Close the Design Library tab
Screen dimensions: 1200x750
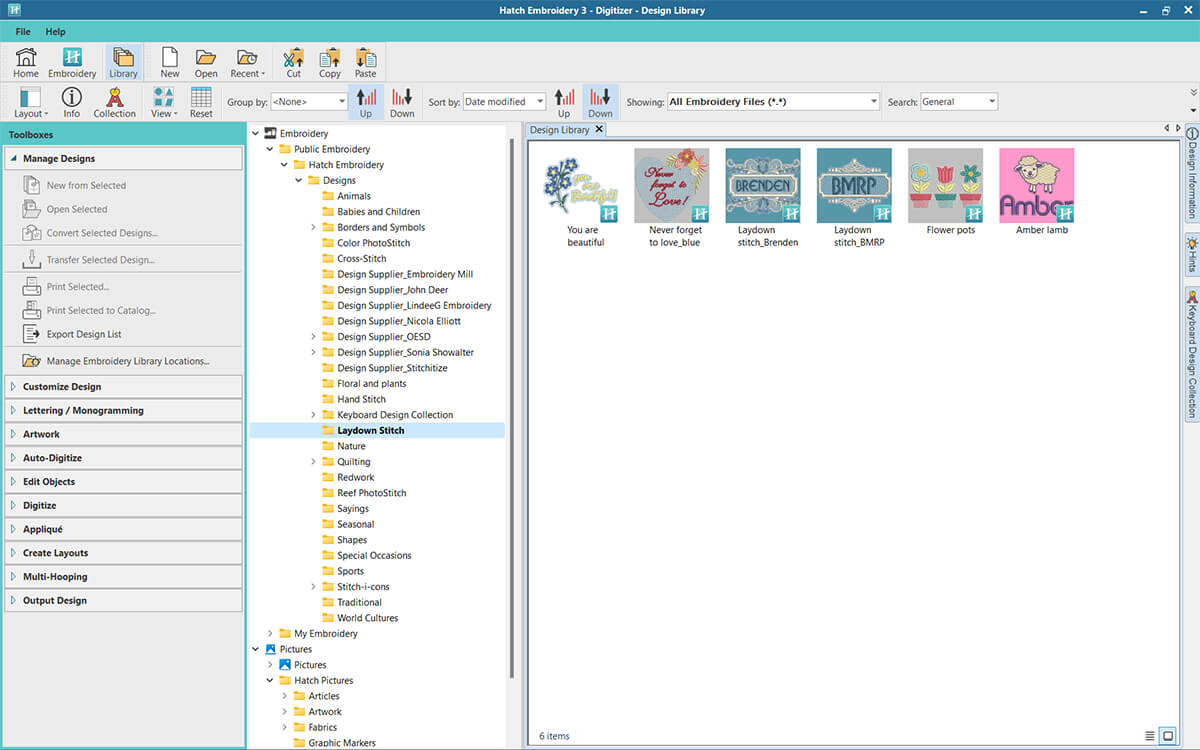point(599,130)
